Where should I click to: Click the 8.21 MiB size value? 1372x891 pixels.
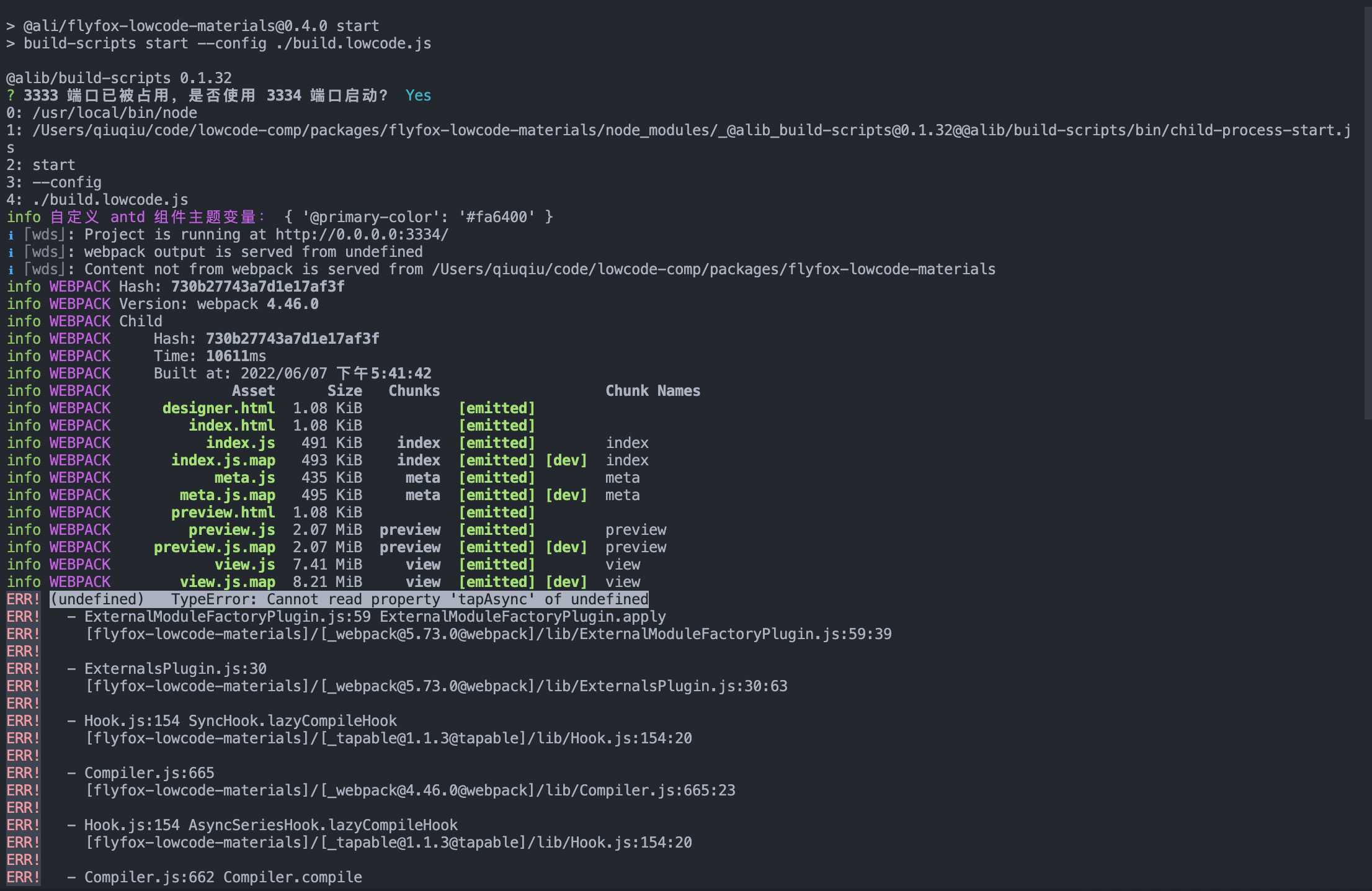(x=327, y=582)
